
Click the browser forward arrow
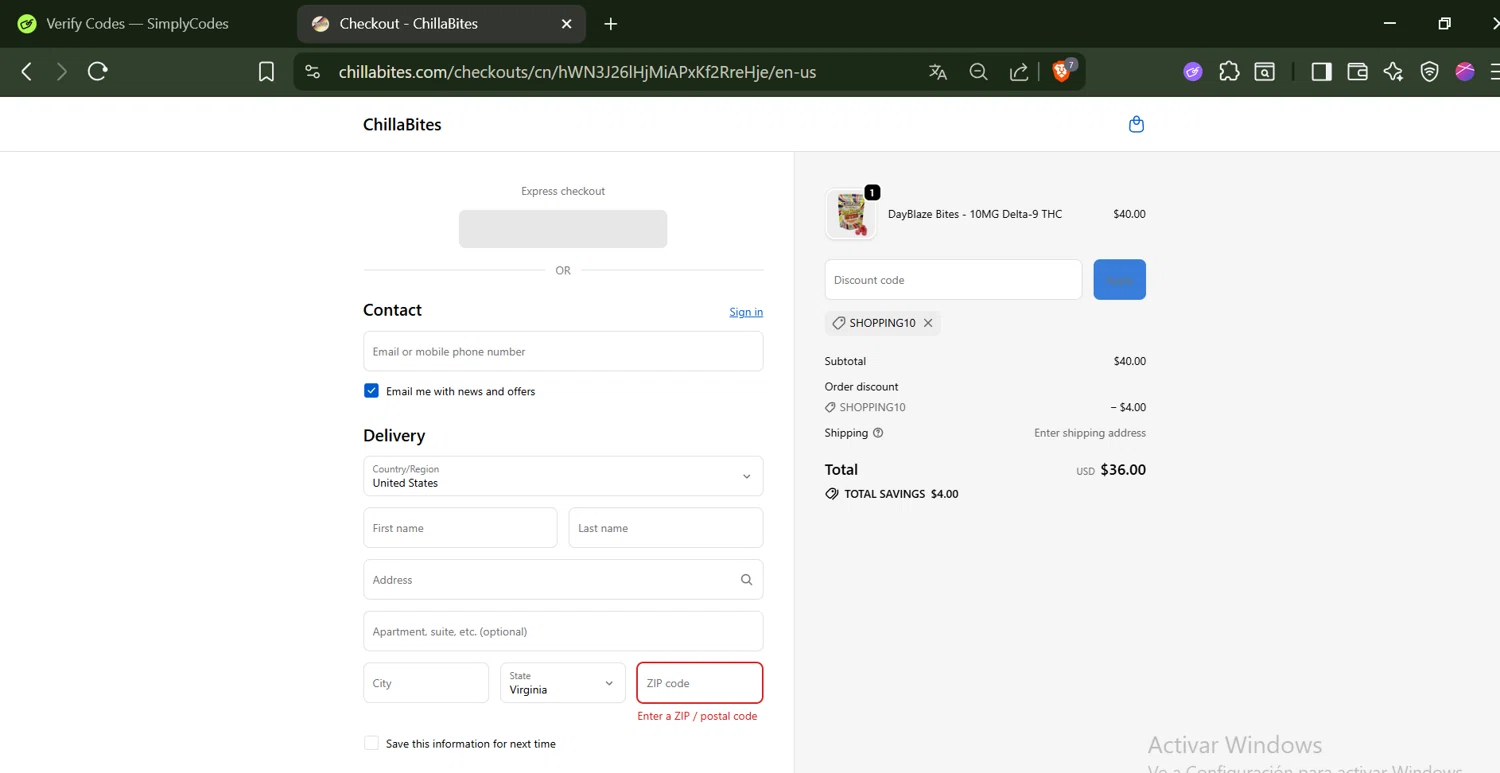(x=62, y=71)
